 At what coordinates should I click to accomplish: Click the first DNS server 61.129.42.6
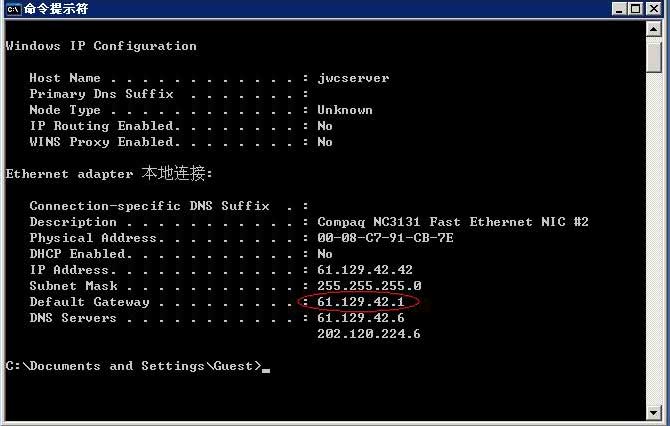pyautogui.click(x=361, y=318)
